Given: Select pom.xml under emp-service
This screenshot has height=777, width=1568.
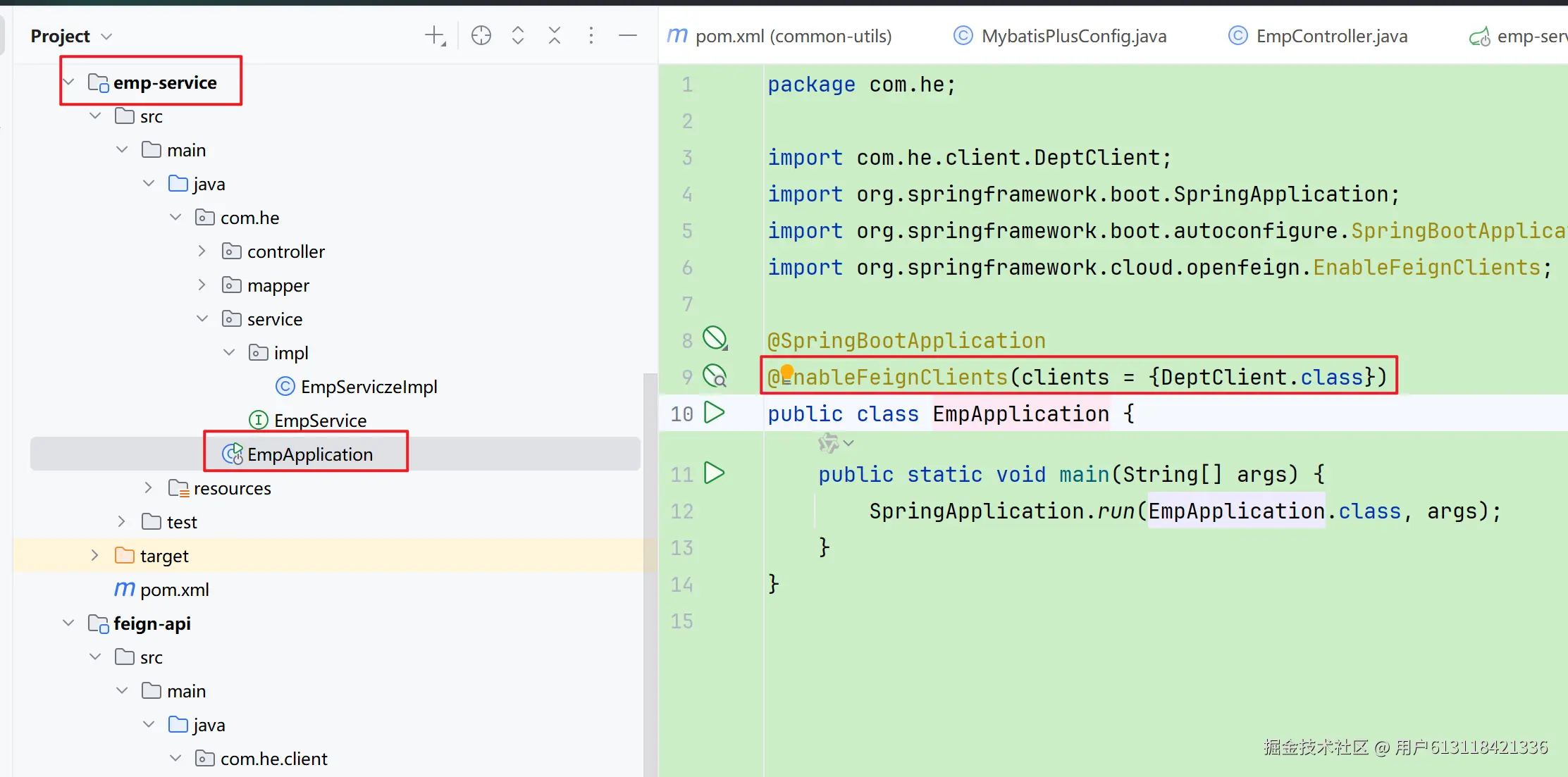Looking at the screenshot, I should click(174, 590).
